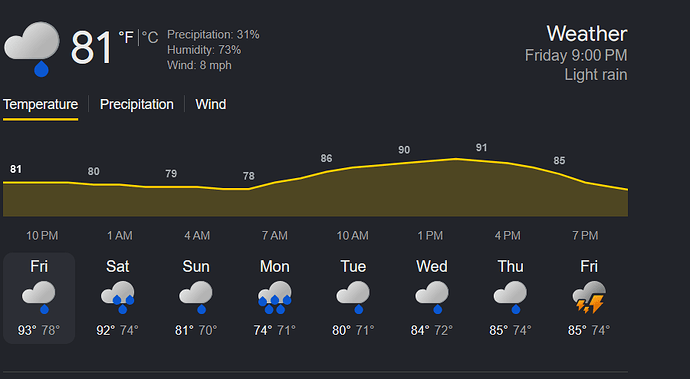Select Saturday's double raindrop cloud icon
The height and width of the screenshot is (379, 690).
[117, 297]
